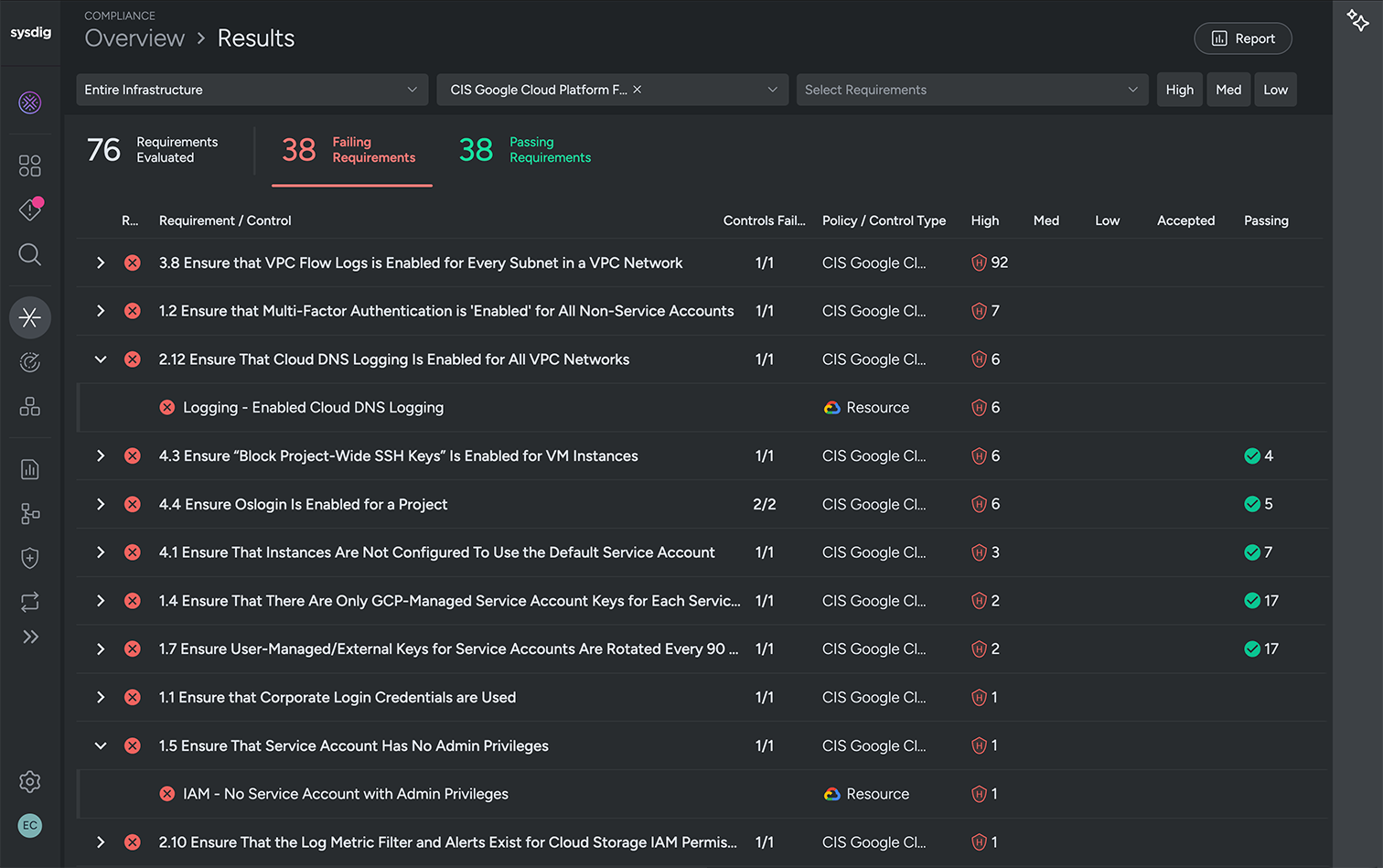Click the green passing check icon with 4
The width and height of the screenshot is (1383, 868).
click(1252, 456)
